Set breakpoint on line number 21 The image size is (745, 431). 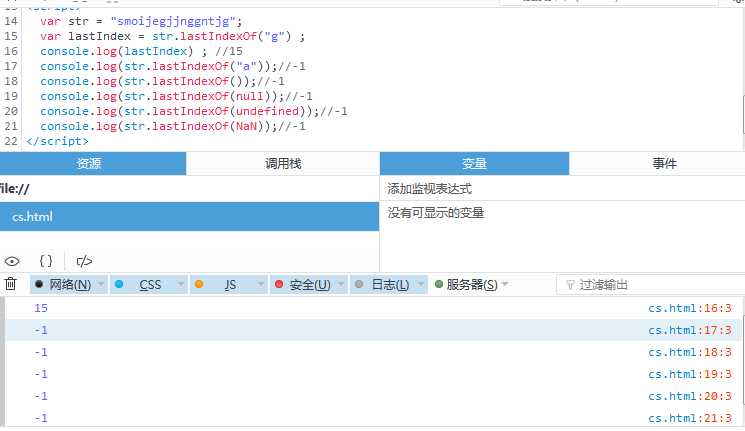pyautogui.click(x=11, y=126)
